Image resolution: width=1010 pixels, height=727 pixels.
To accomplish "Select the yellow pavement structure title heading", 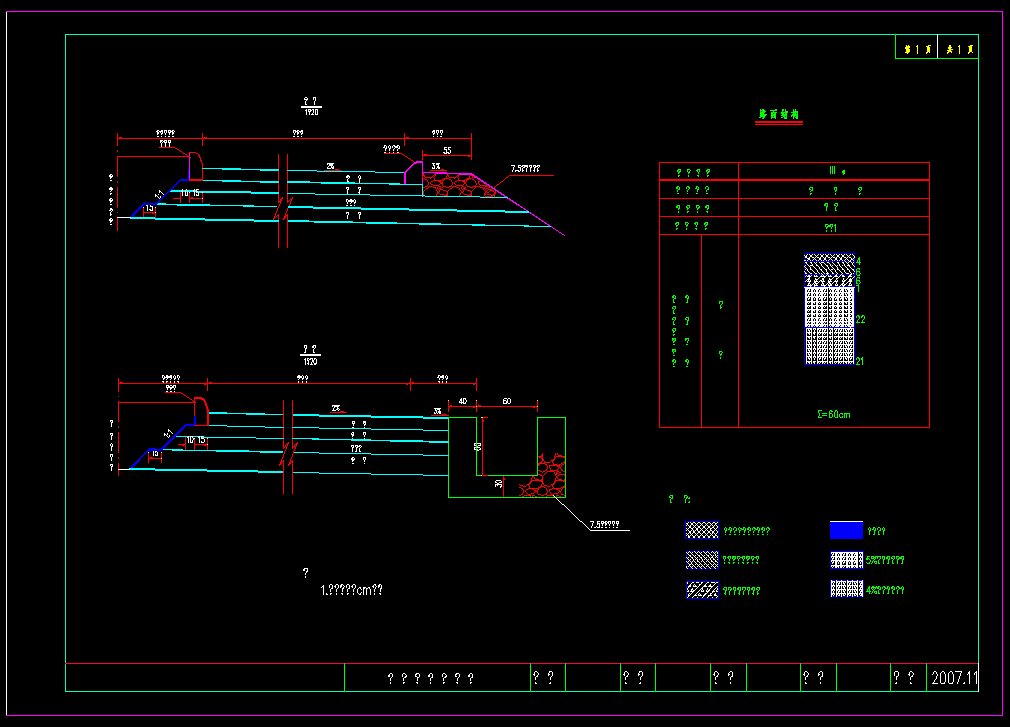I will click(779, 115).
